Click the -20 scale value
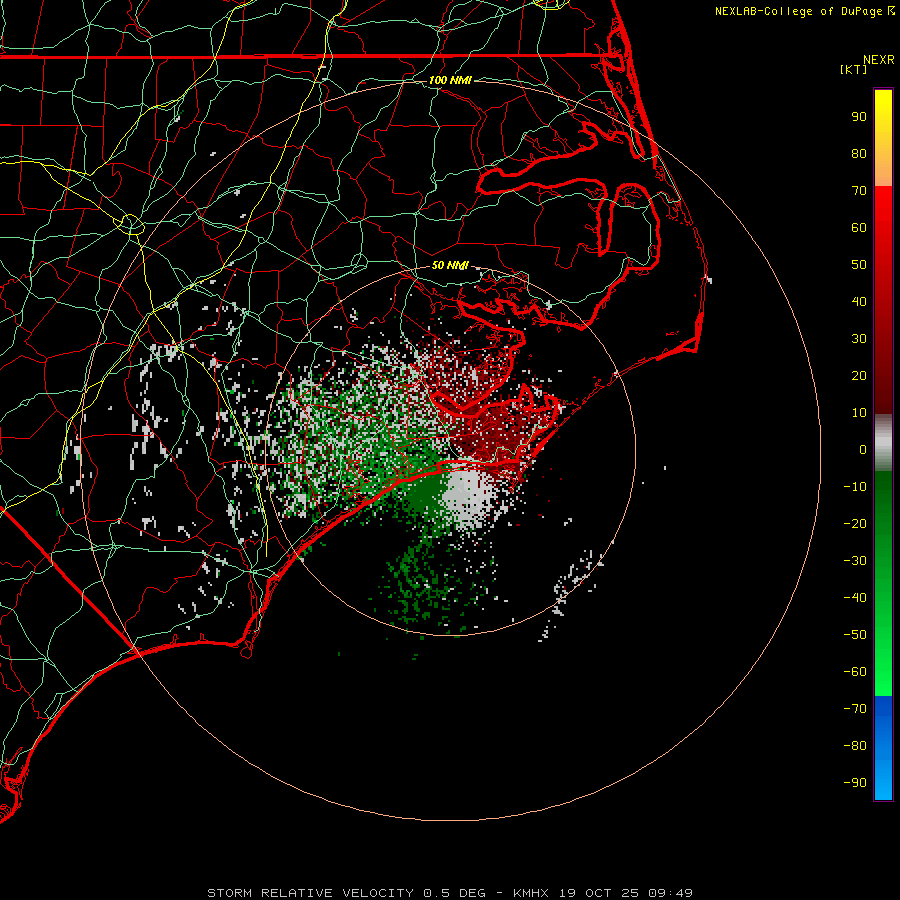 point(855,524)
